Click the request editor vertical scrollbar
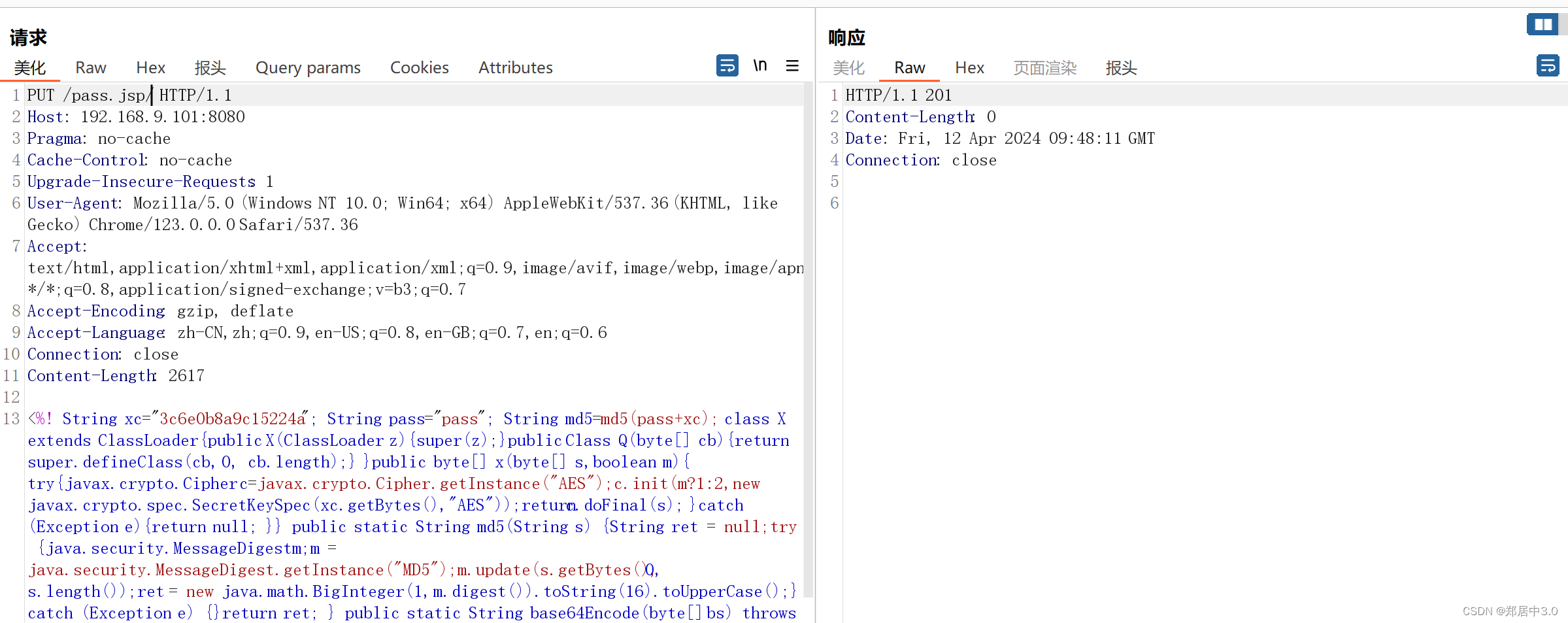This screenshot has height=623, width=1568. point(809,340)
